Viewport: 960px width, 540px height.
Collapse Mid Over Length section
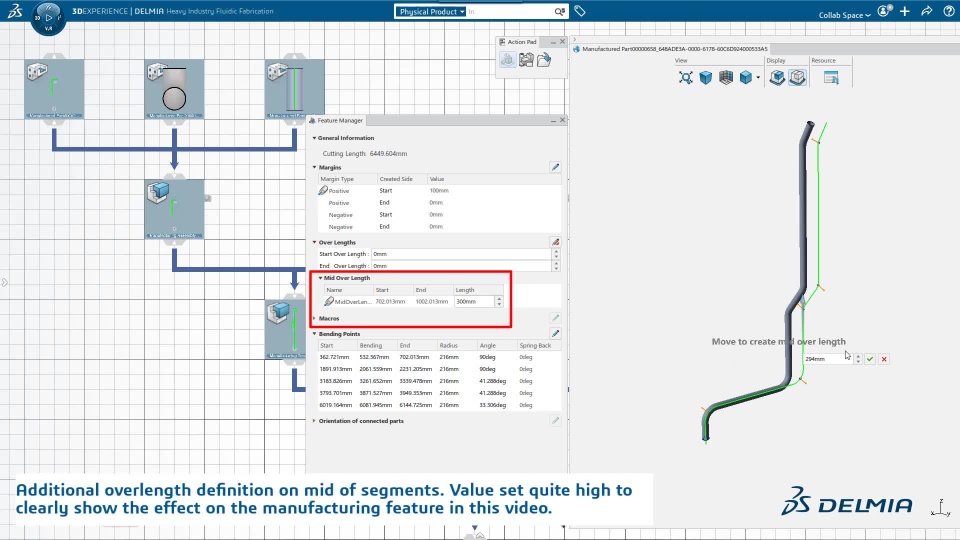[x=320, y=278]
